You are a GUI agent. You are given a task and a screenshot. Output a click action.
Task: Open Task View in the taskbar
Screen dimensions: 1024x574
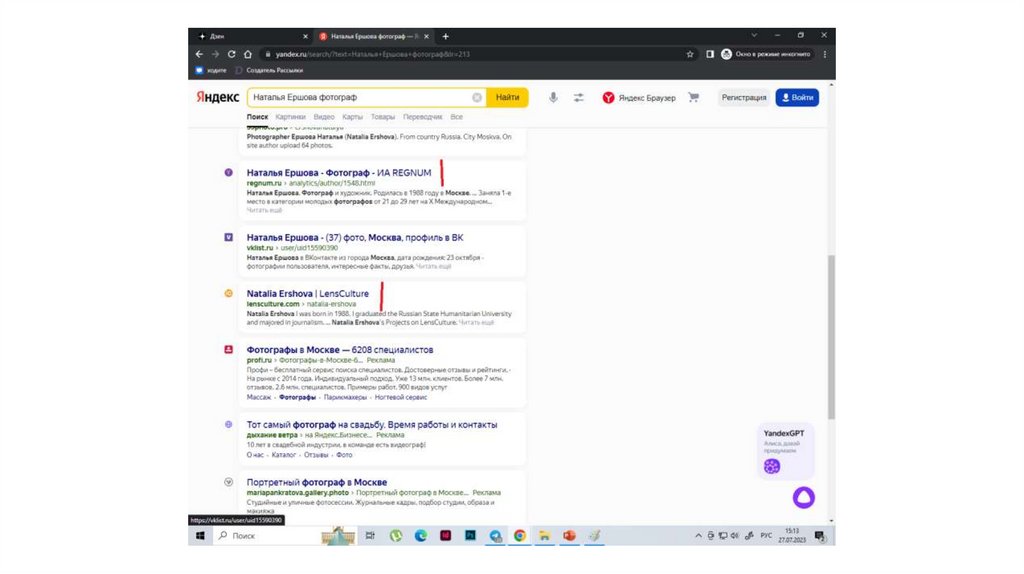tap(370, 535)
